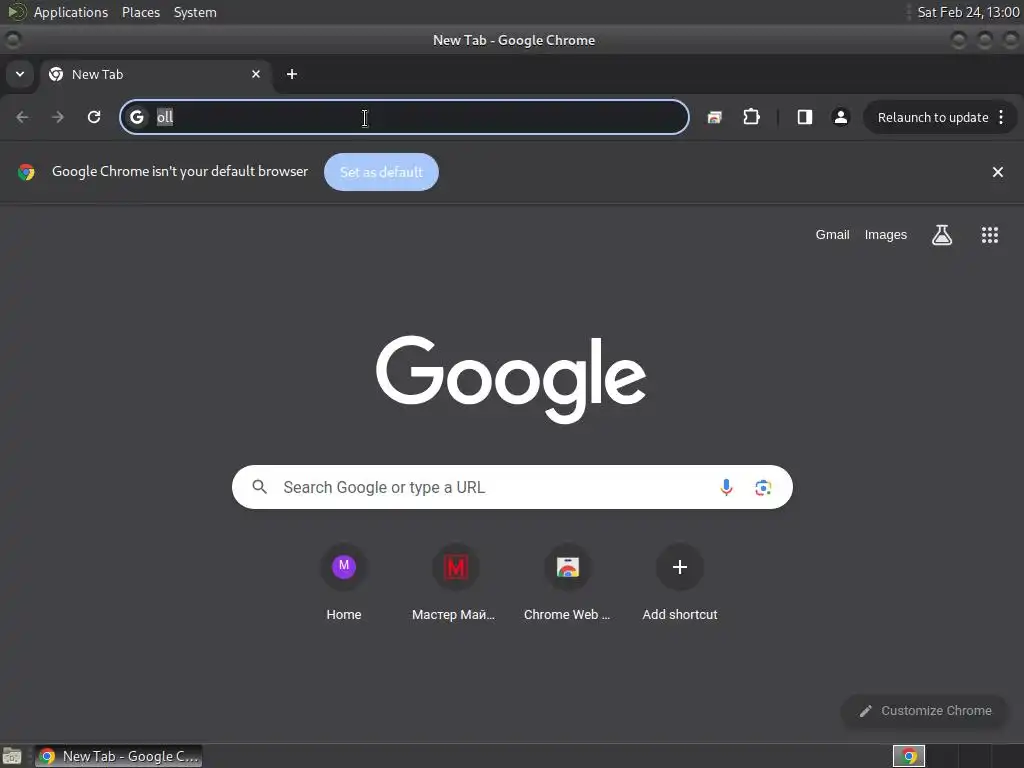Open the clock showing Sat Feb 24

tap(968, 12)
